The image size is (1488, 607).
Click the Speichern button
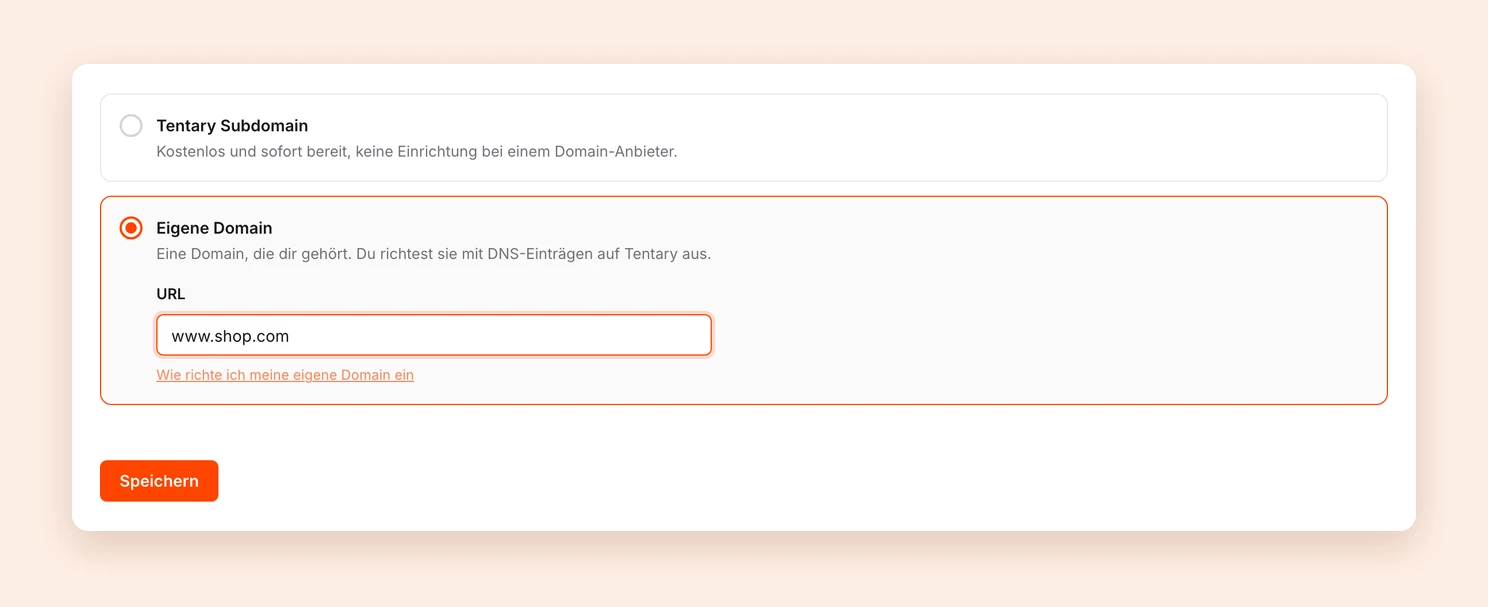159,481
